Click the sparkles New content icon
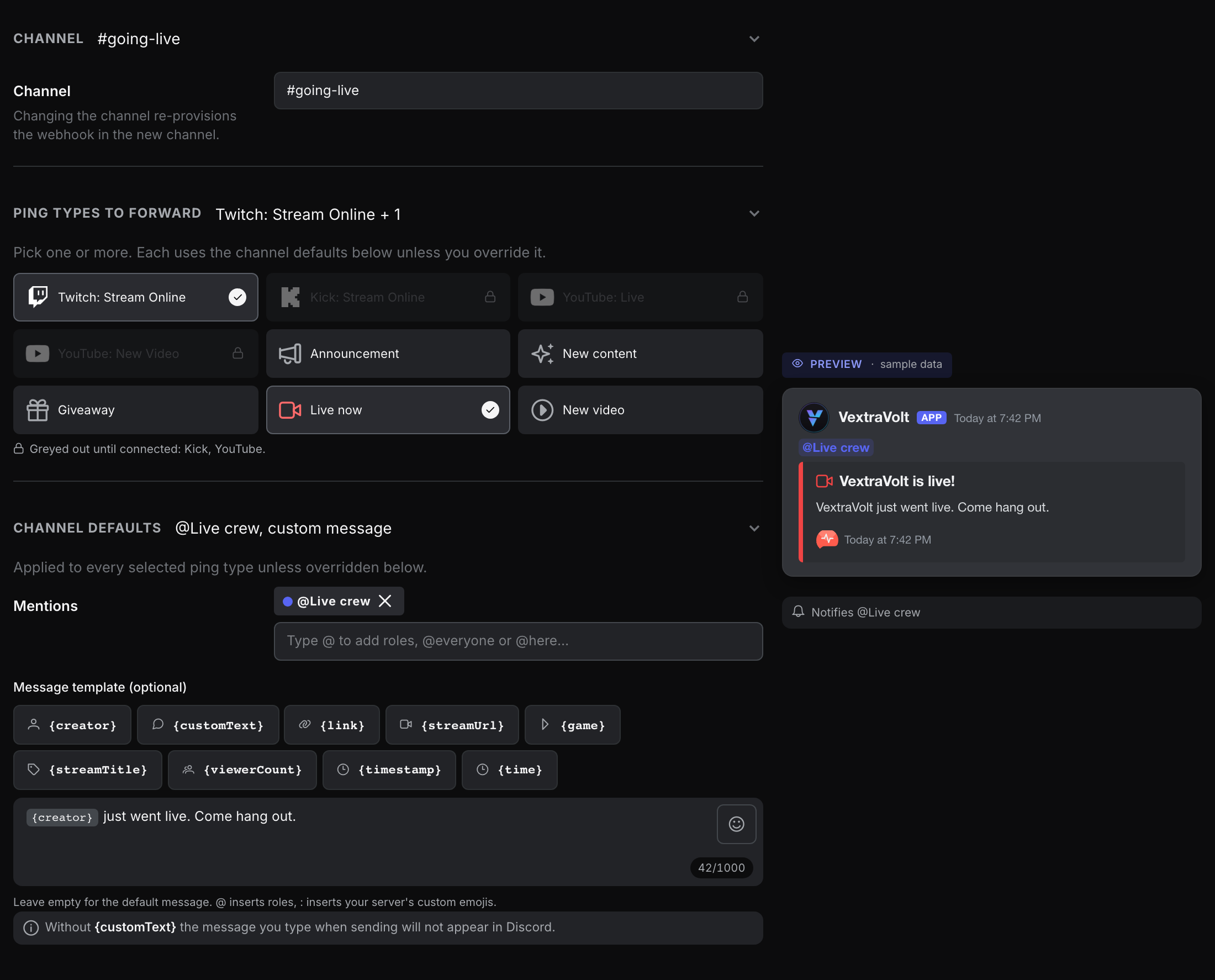The image size is (1215, 980). (x=542, y=354)
